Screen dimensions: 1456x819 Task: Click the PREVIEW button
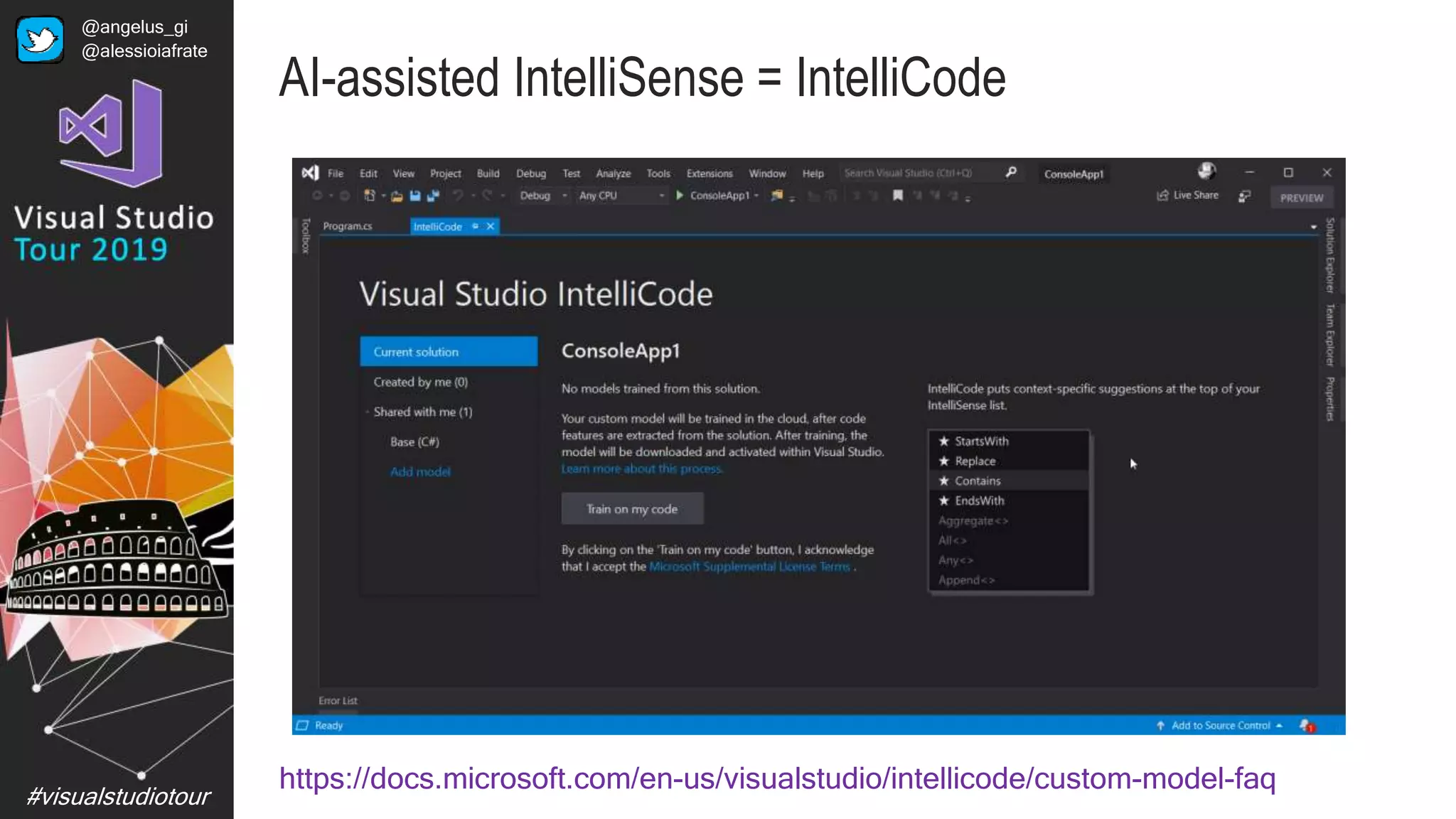coord(1302,198)
